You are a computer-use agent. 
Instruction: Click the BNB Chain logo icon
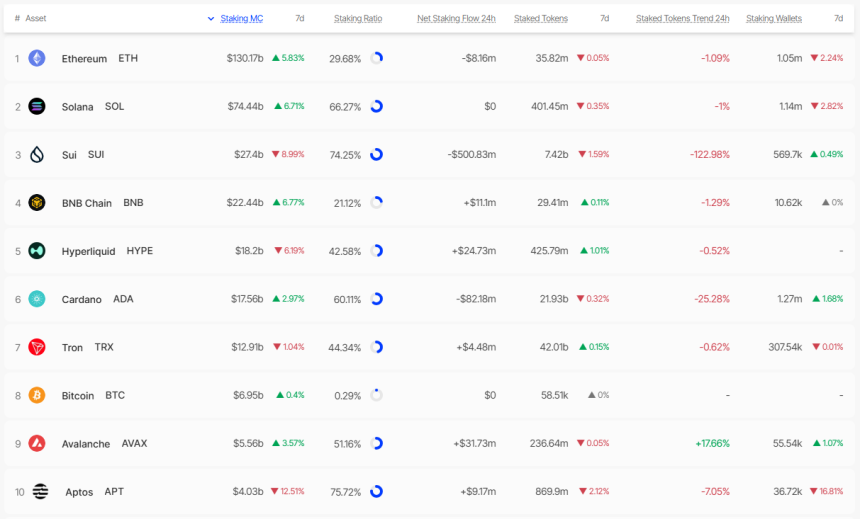pyautogui.click(x=37, y=203)
